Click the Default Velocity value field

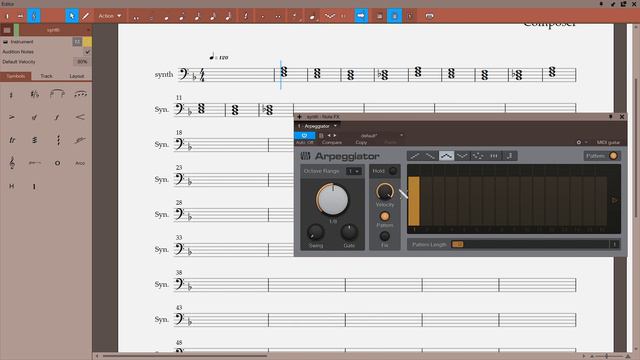pos(82,62)
